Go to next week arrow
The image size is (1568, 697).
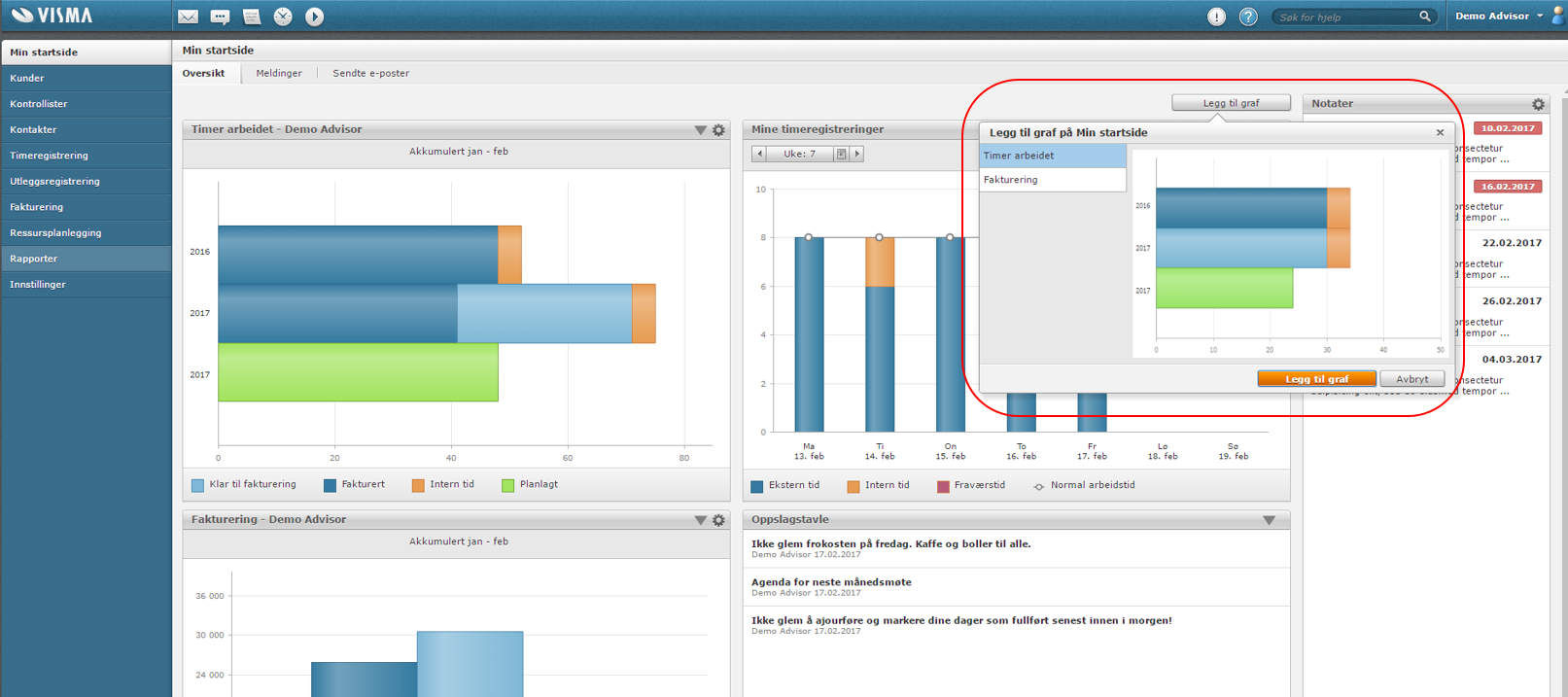(x=857, y=154)
